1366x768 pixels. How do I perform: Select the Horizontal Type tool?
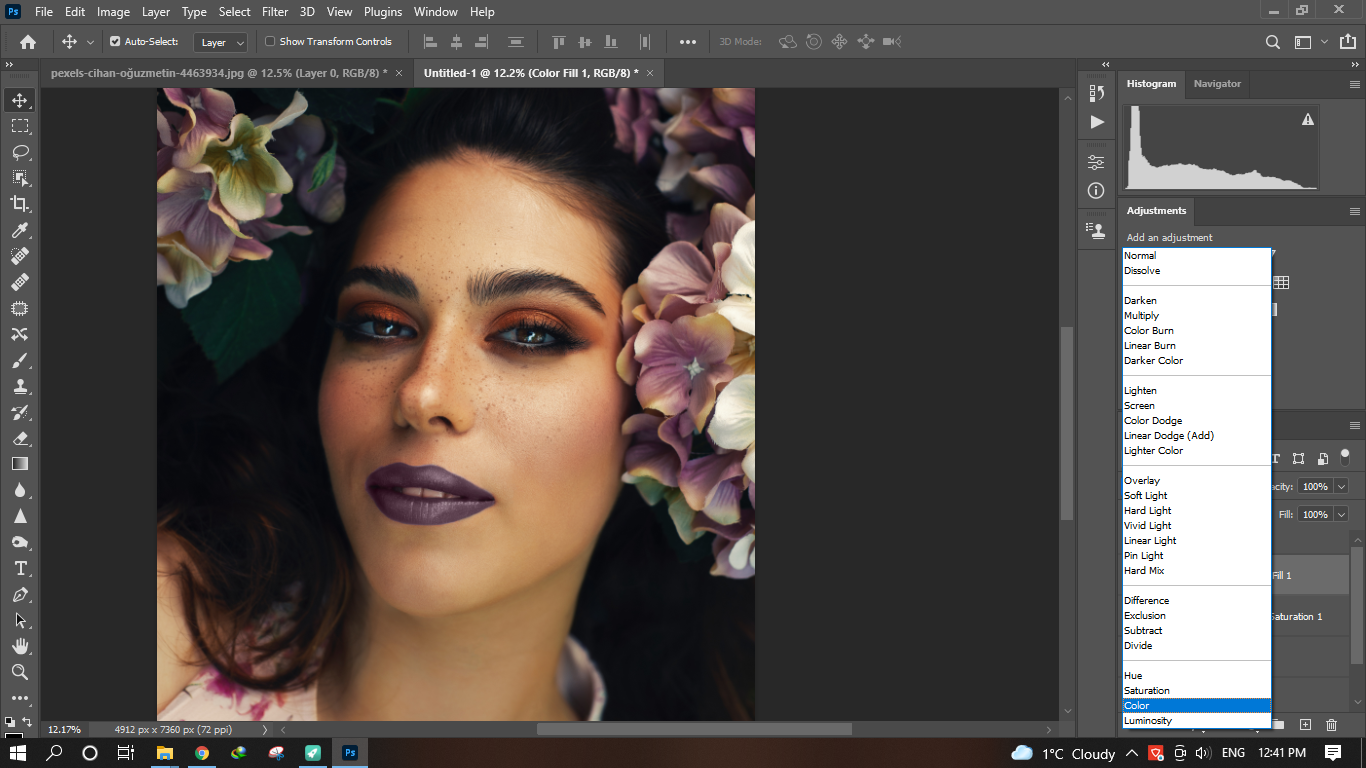pyautogui.click(x=20, y=568)
